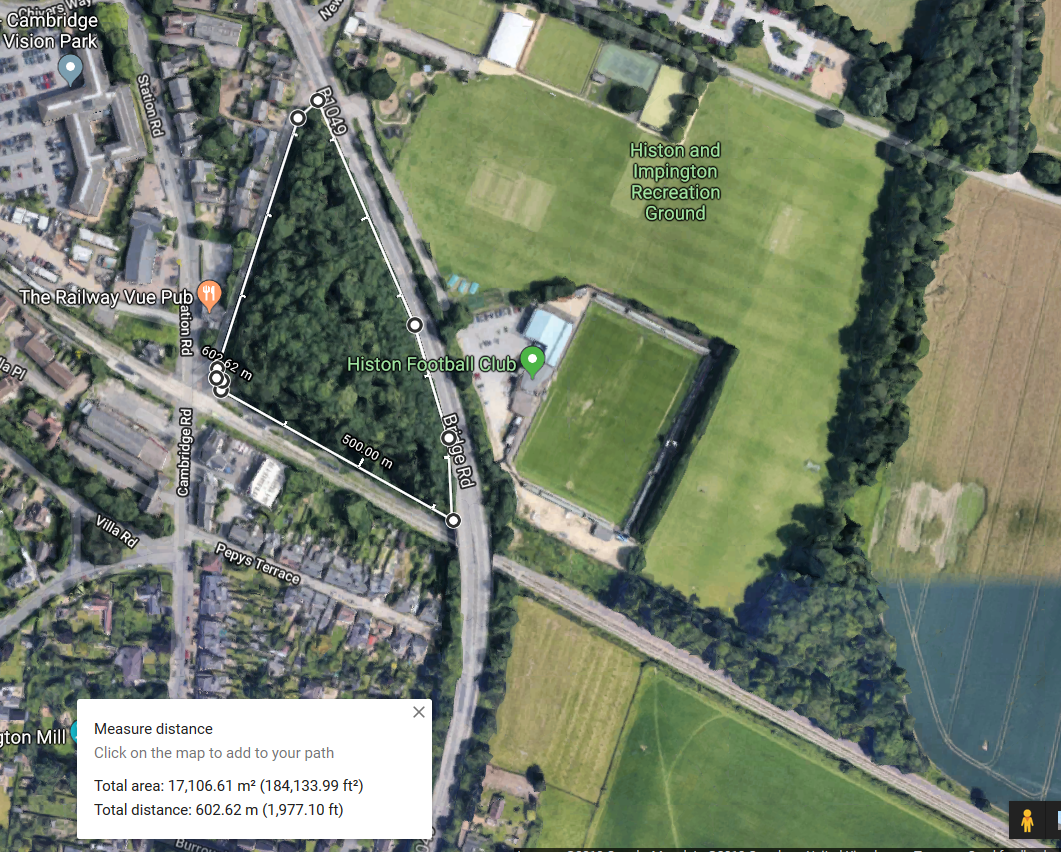The image size is (1061, 852).
Task: Click the 602.62 m distance label
Action: point(227,364)
